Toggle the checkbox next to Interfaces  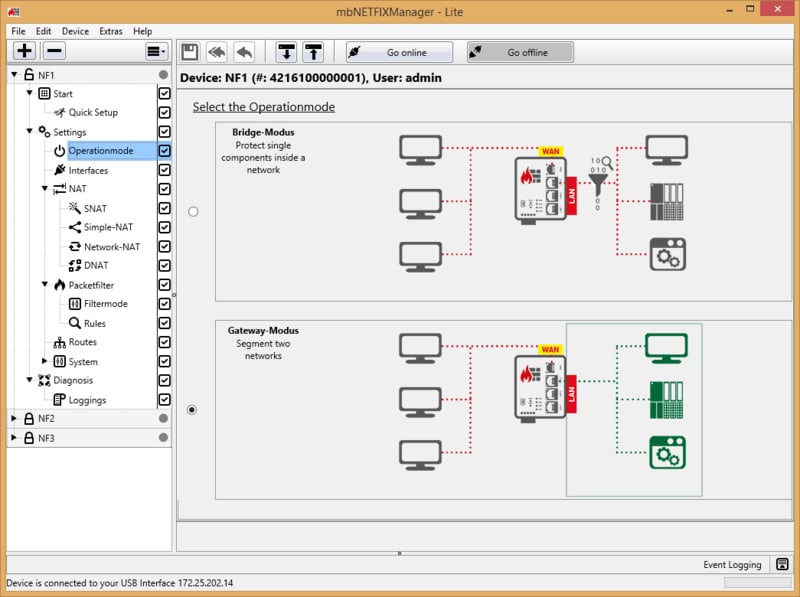[164, 170]
